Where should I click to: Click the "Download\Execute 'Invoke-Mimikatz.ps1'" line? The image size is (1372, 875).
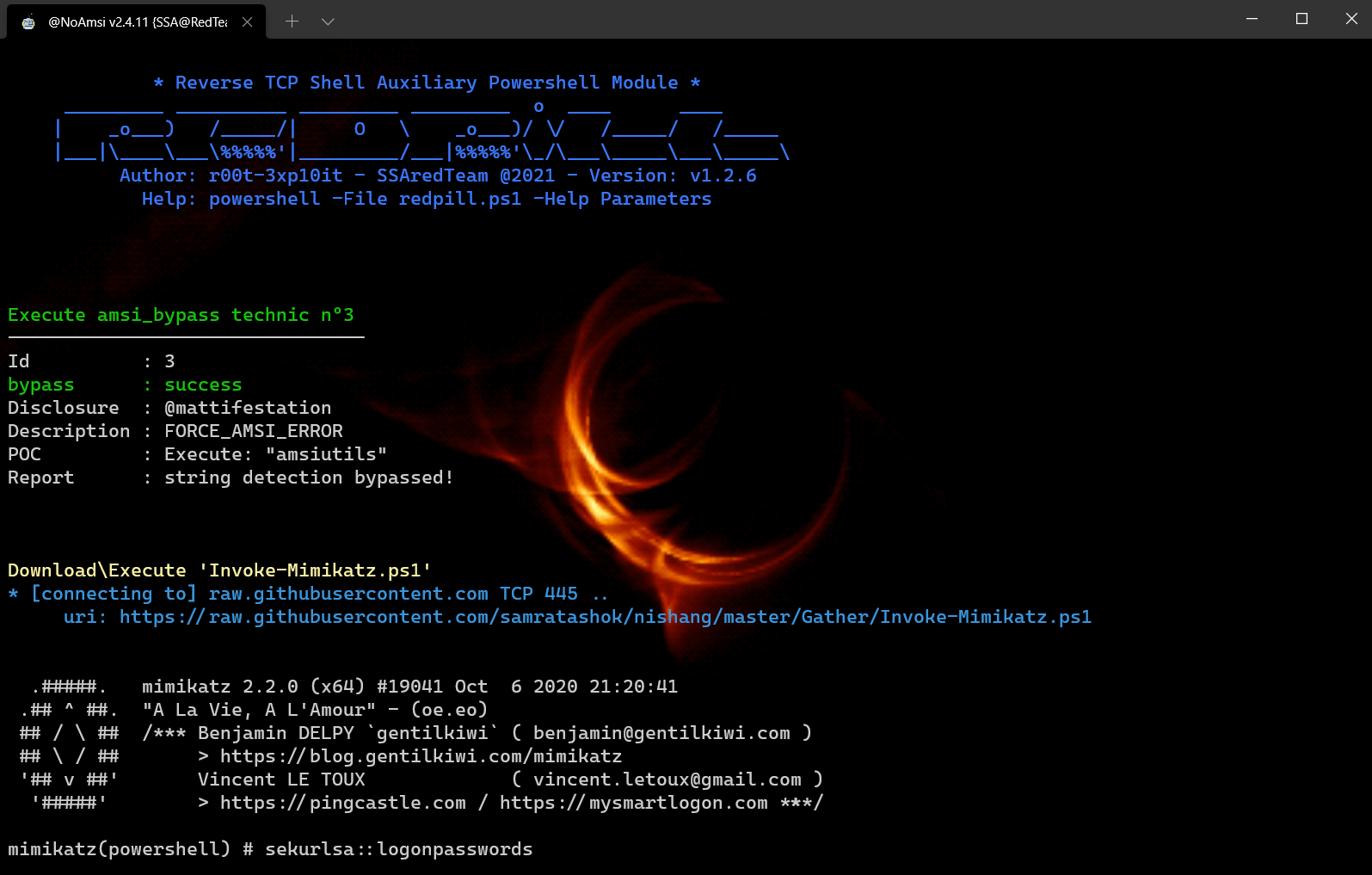pos(219,570)
